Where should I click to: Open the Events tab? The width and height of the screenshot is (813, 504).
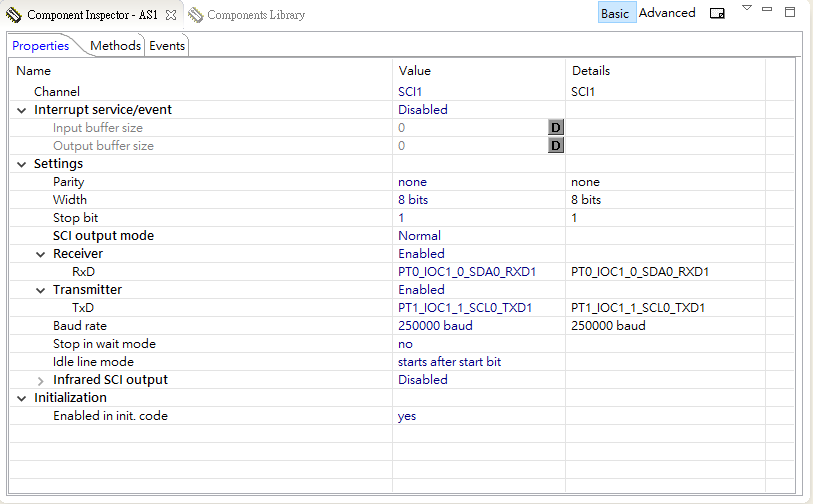pos(167,46)
